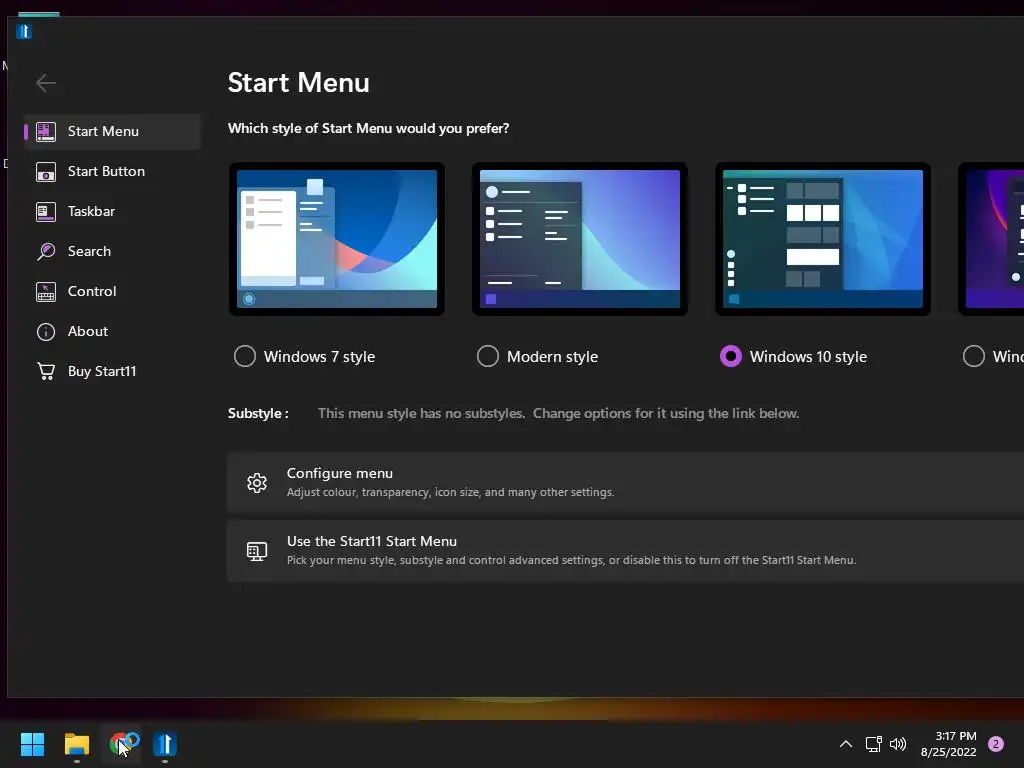
Task: Click the gear icon beside Configure menu
Action: coord(257,483)
